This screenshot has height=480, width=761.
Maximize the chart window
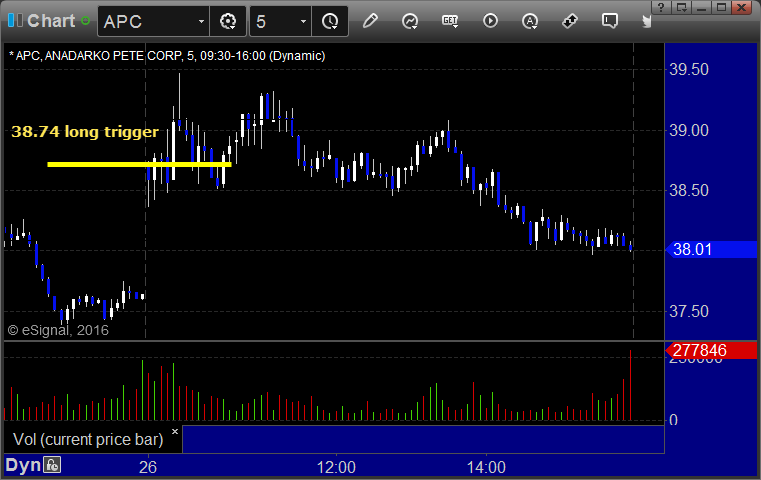[722, 7]
